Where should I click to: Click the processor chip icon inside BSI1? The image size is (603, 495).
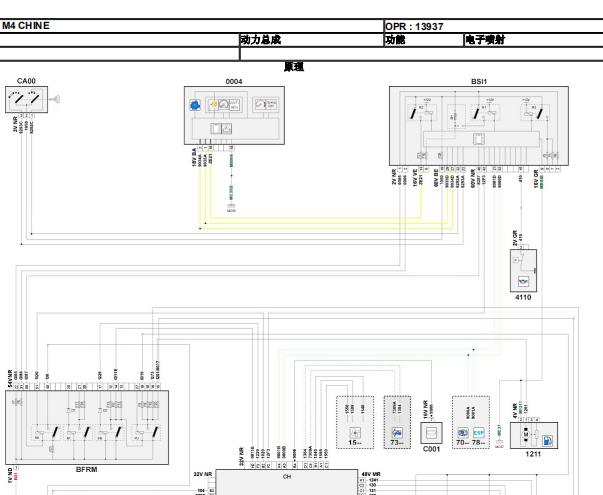tap(479, 139)
